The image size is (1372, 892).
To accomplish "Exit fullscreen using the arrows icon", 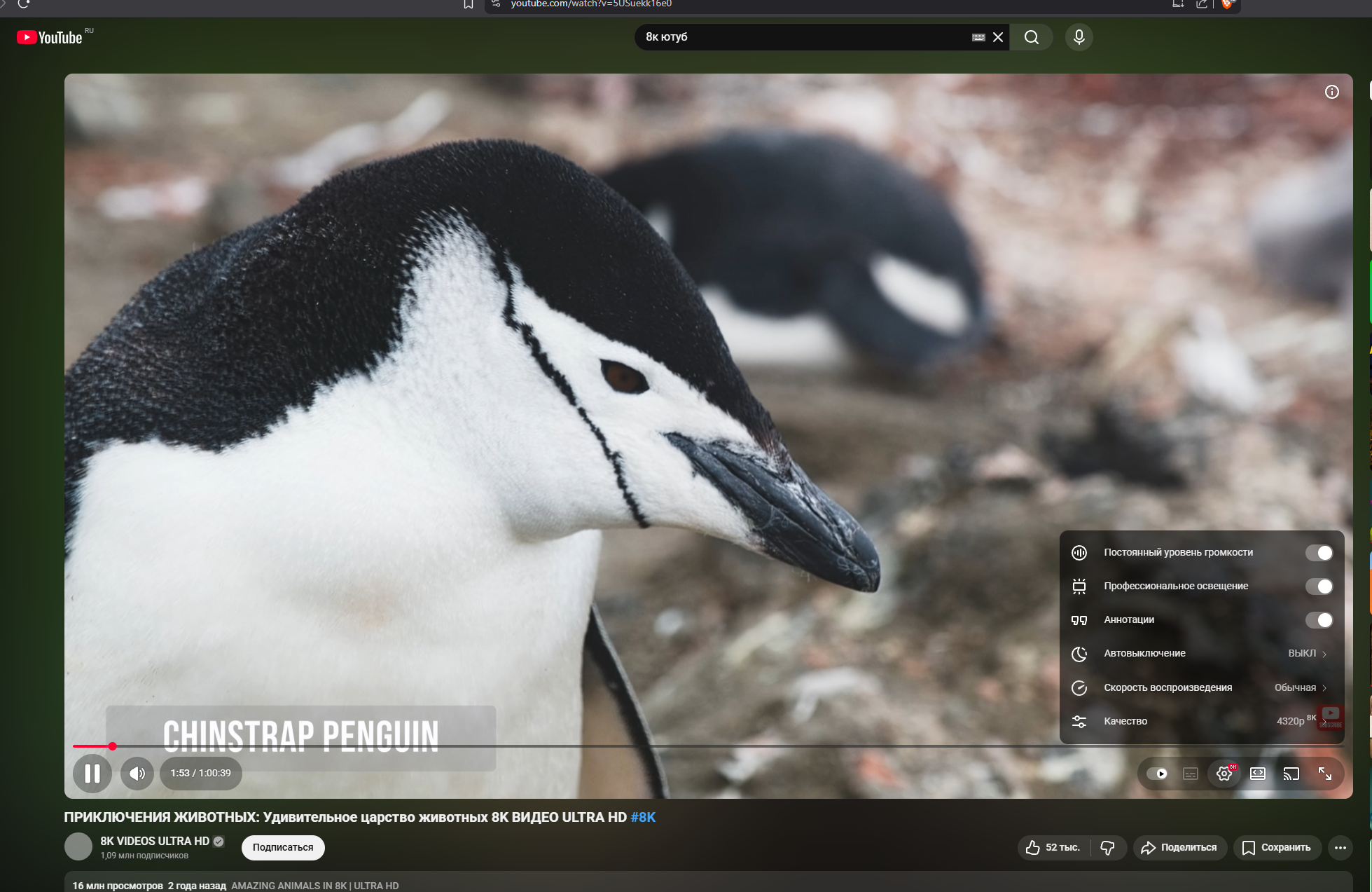I will point(1325,774).
